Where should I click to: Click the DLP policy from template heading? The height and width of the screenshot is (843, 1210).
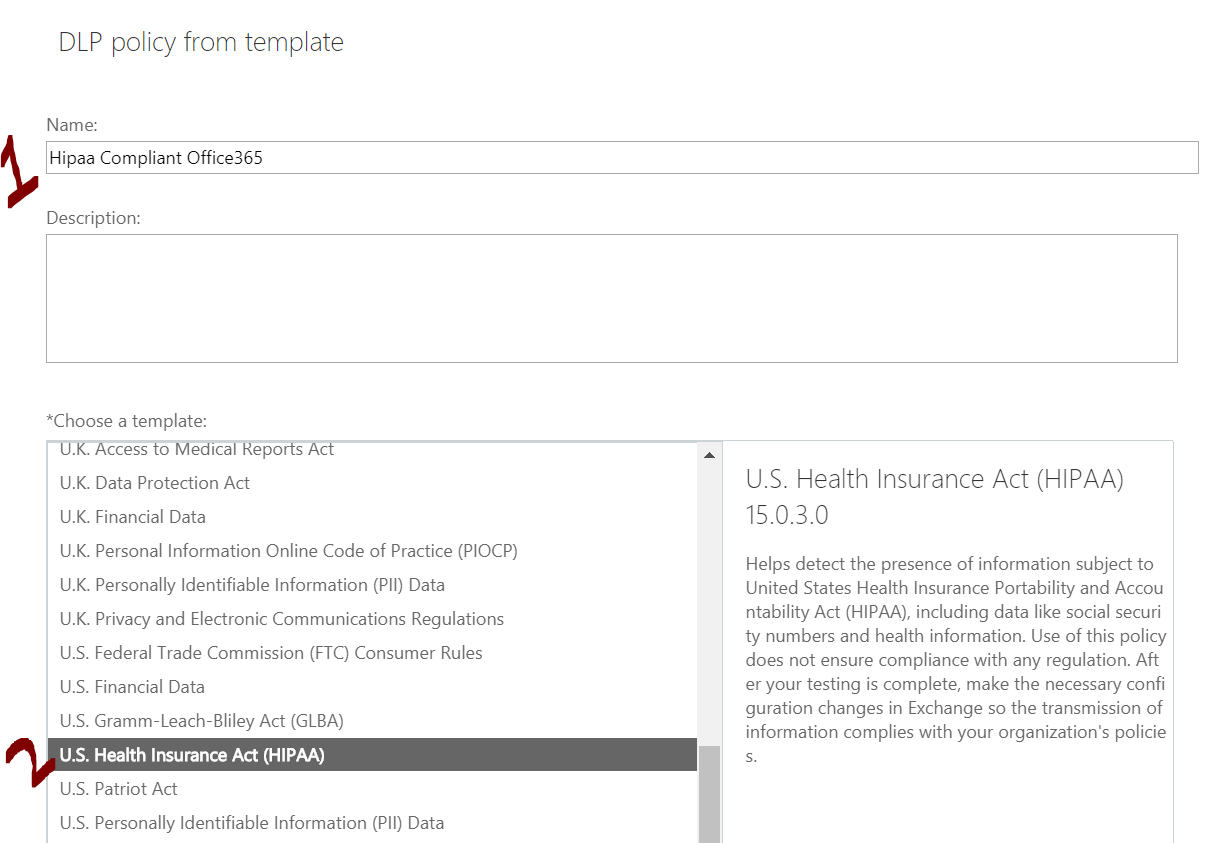point(200,42)
